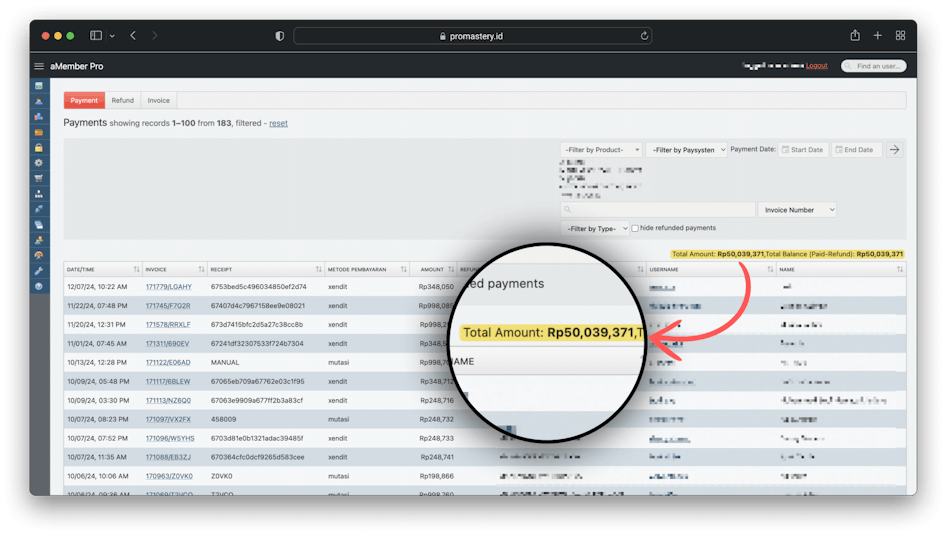Screen dimensions: 947x535
Task: Open the shopping cart icon in sidebar
Action: tap(39, 178)
